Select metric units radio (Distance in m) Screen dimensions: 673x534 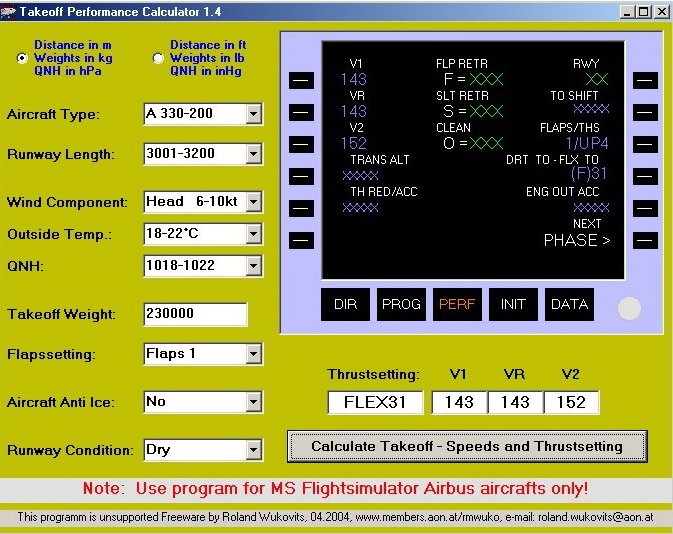coord(22,58)
